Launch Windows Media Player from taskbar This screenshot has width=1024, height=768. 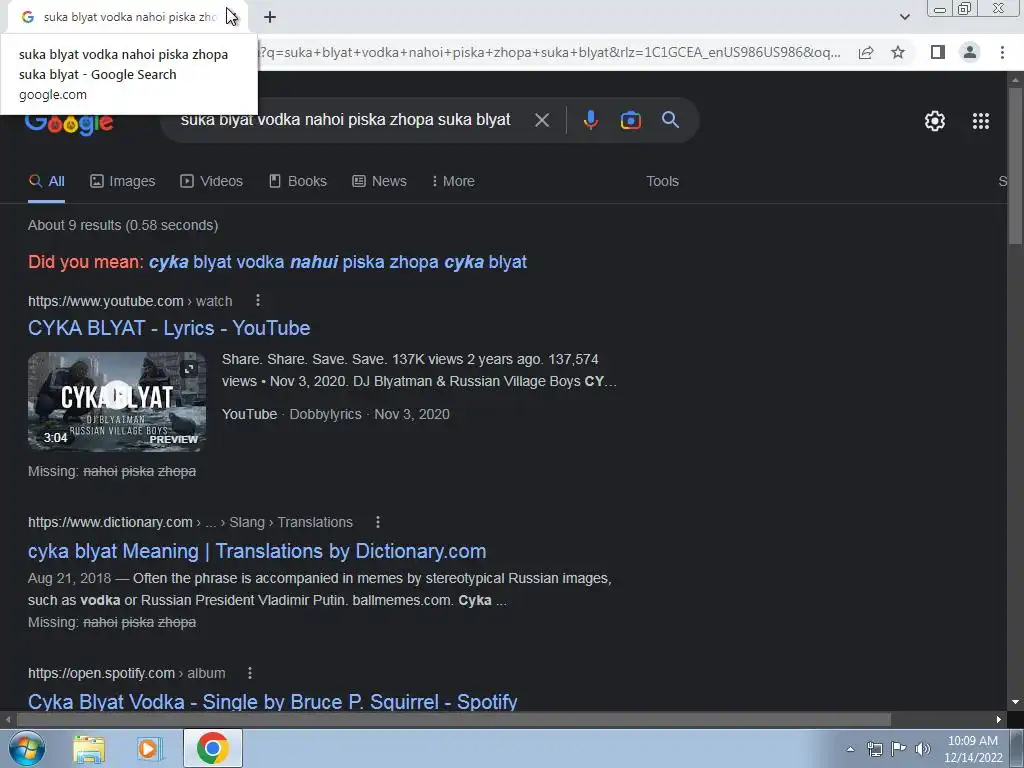[x=150, y=748]
